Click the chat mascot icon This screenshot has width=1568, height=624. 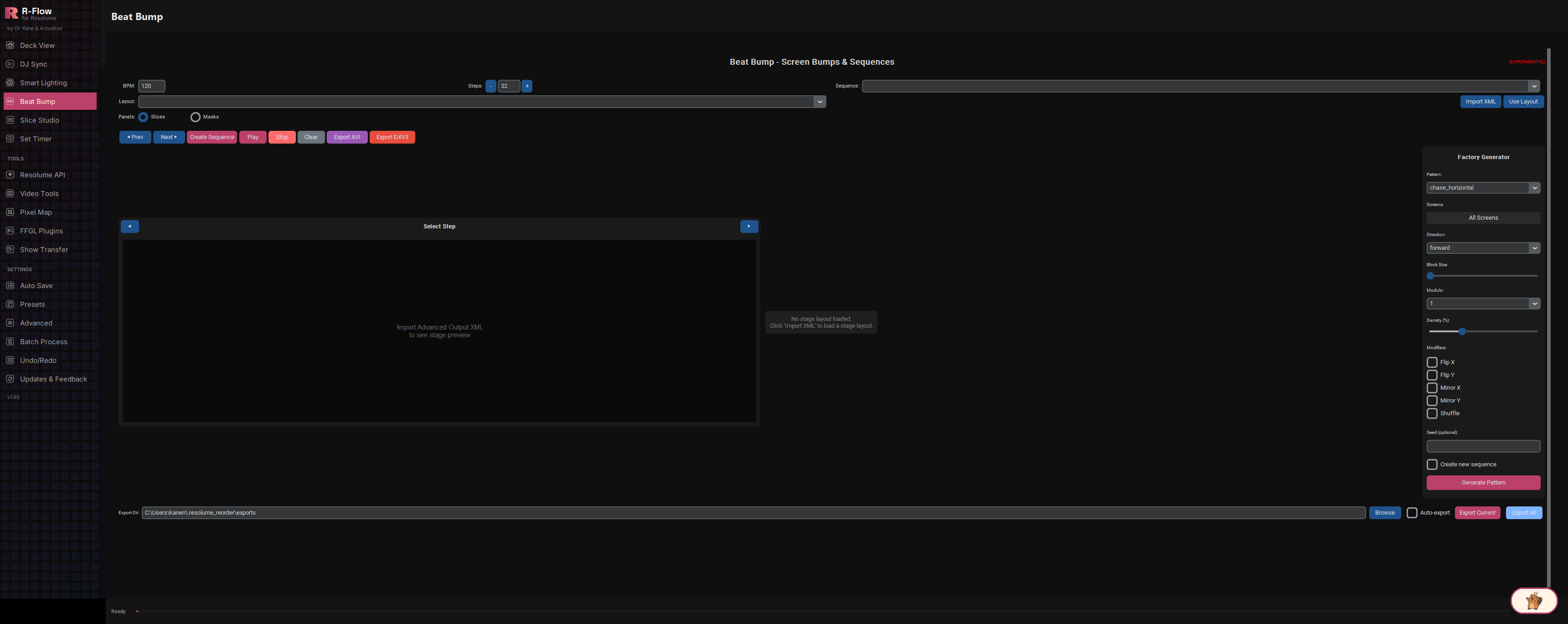[1533, 602]
